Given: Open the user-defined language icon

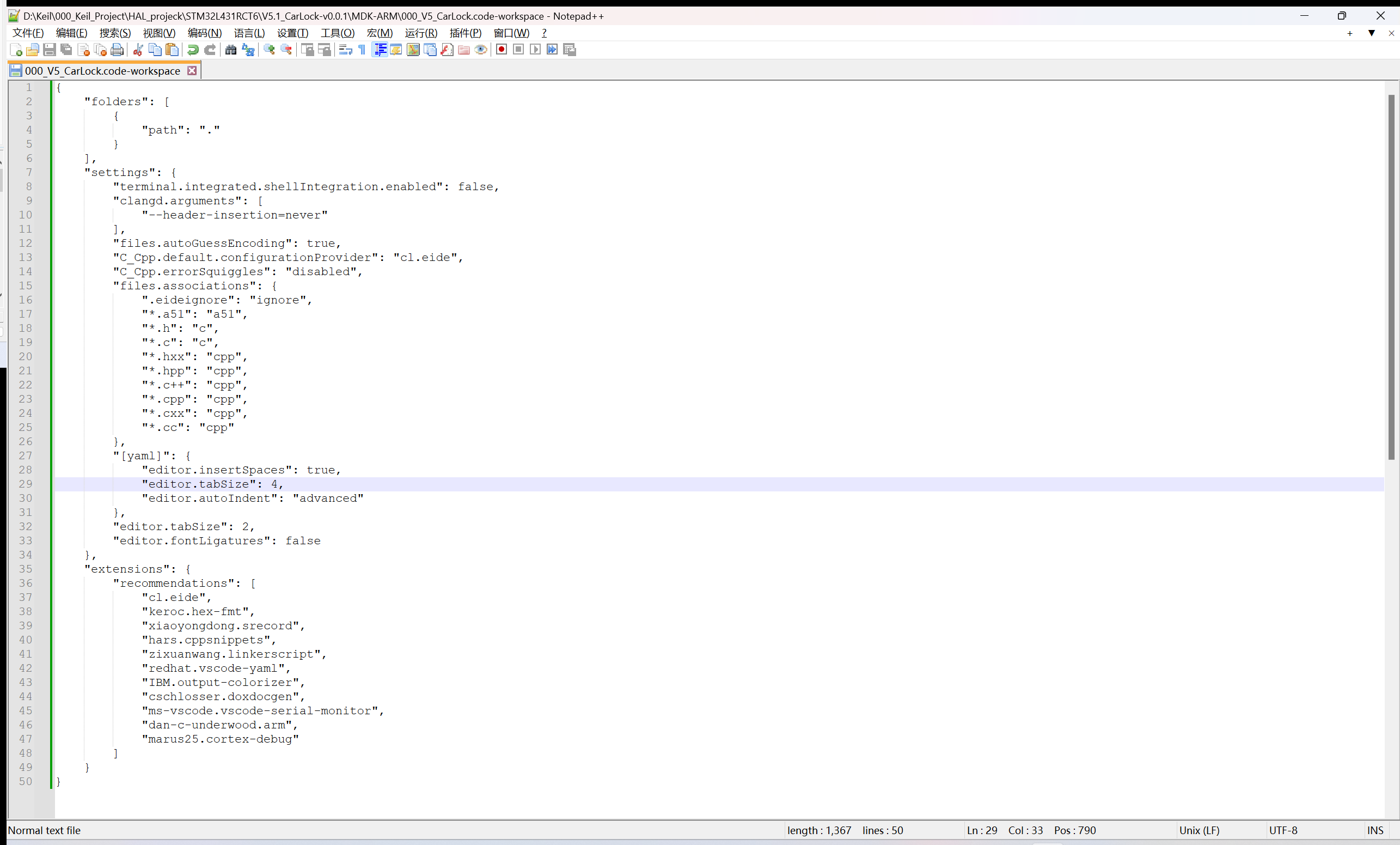Looking at the screenshot, I should [396, 50].
